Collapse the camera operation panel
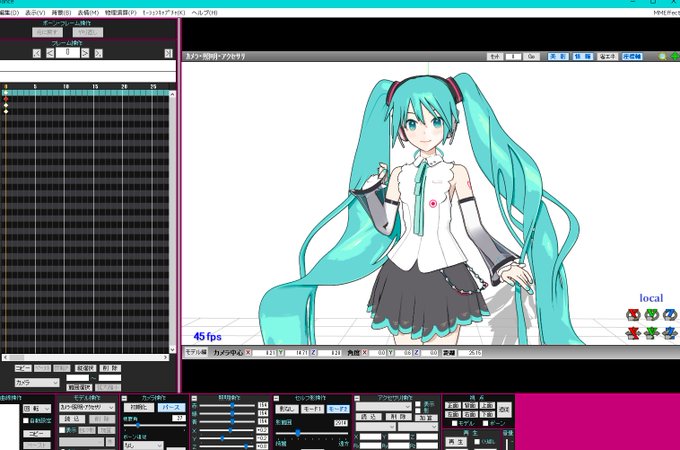This screenshot has height=450, width=680. tap(124, 398)
